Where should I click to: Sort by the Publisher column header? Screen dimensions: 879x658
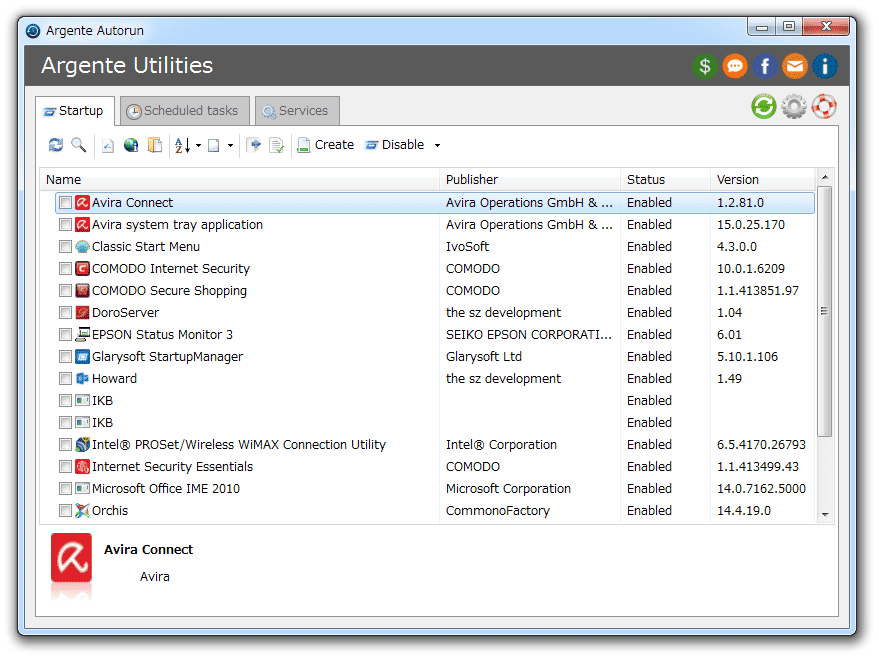(x=530, y=180)
